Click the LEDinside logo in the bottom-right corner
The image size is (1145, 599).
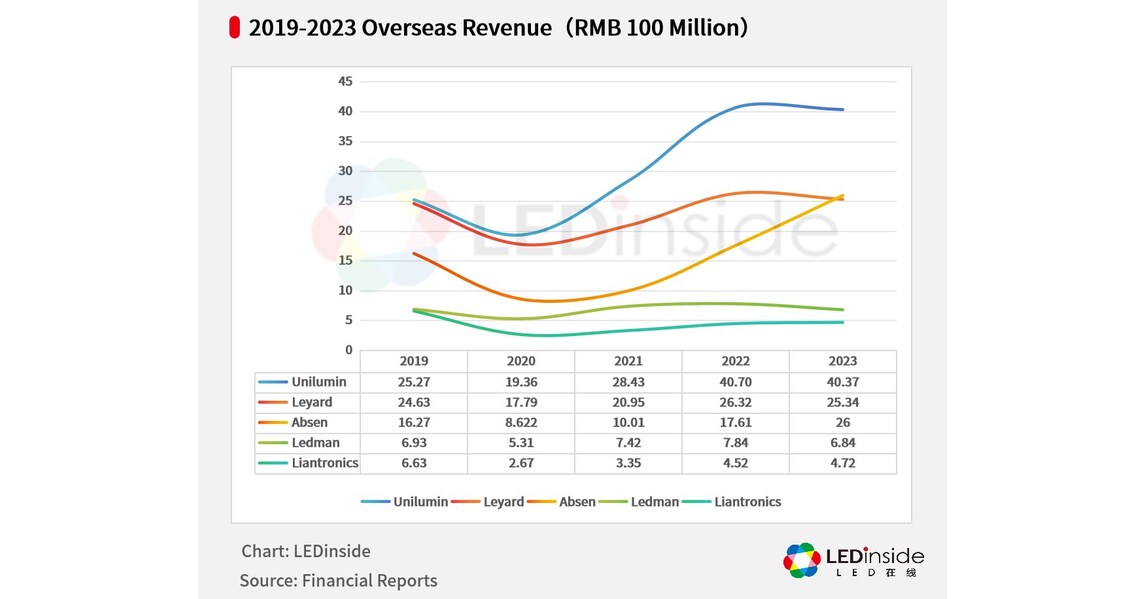pyautogui.click(x=853, y=560)
